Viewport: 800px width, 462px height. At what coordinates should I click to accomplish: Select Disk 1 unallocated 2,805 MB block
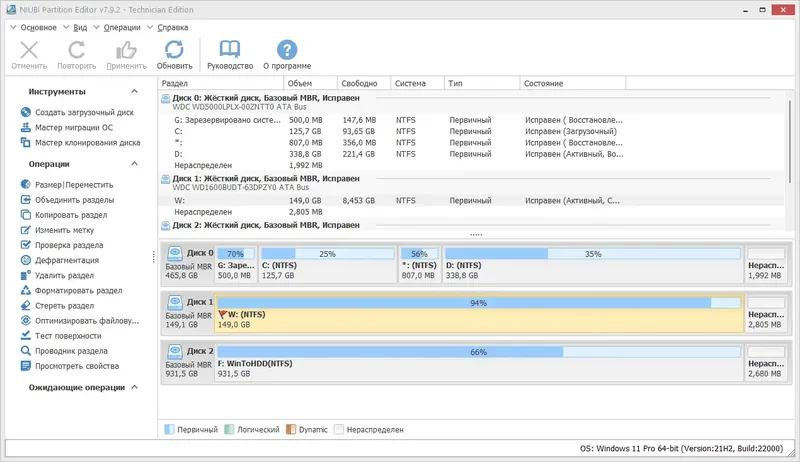pos(765,313)
